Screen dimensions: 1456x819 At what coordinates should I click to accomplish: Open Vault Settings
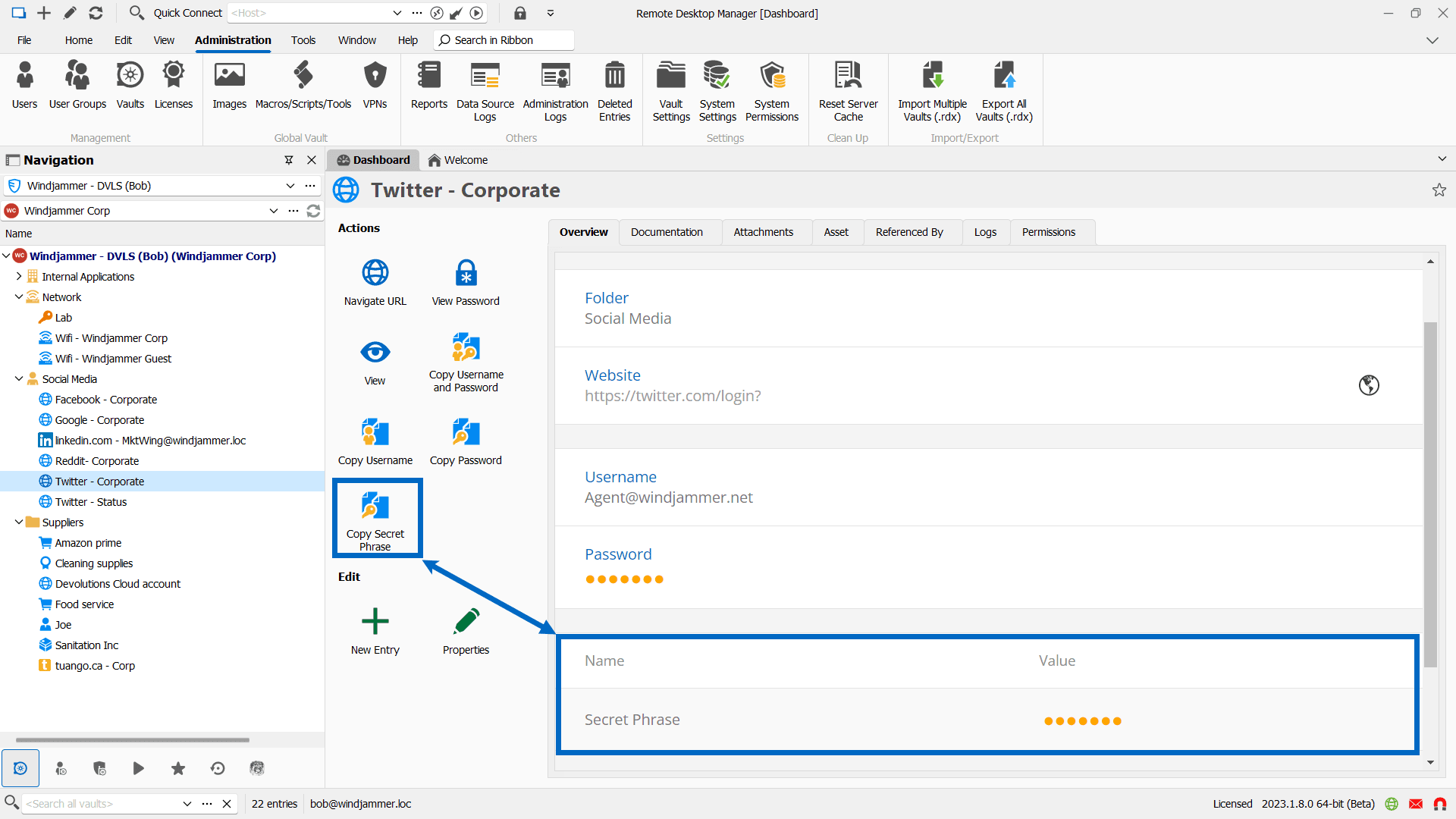(671, 91)
